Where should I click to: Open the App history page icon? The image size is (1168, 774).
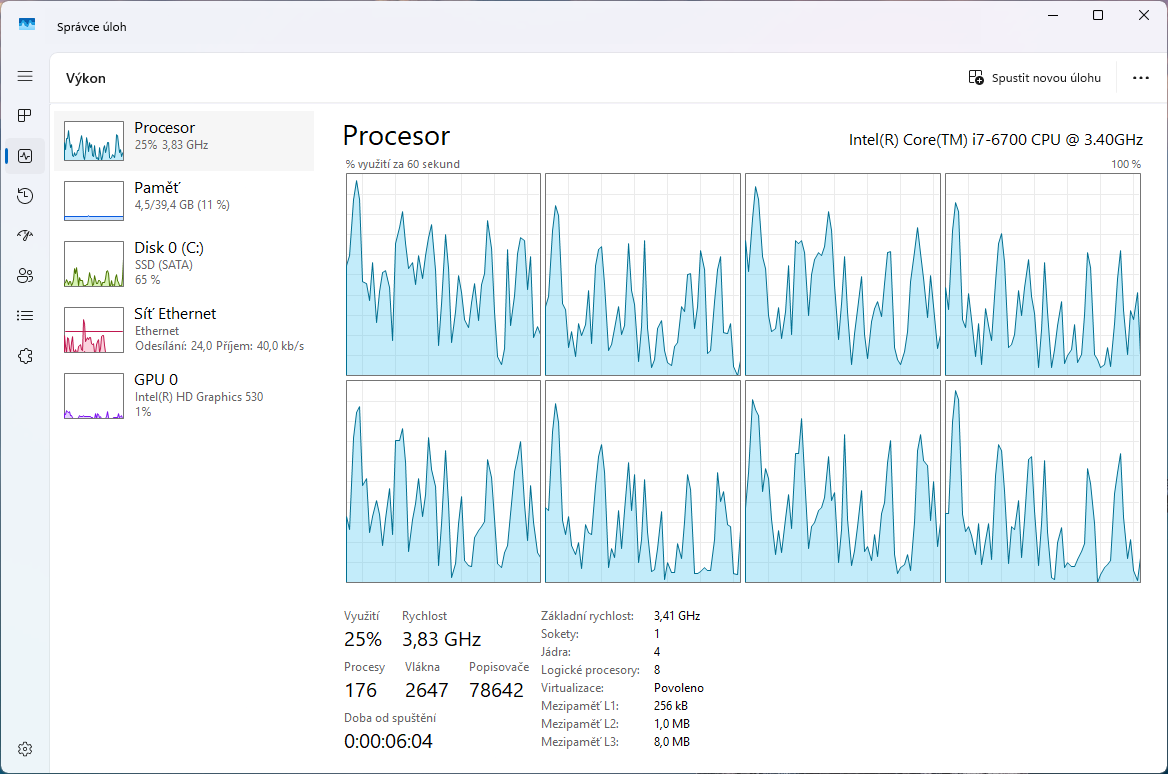point(25,196)
